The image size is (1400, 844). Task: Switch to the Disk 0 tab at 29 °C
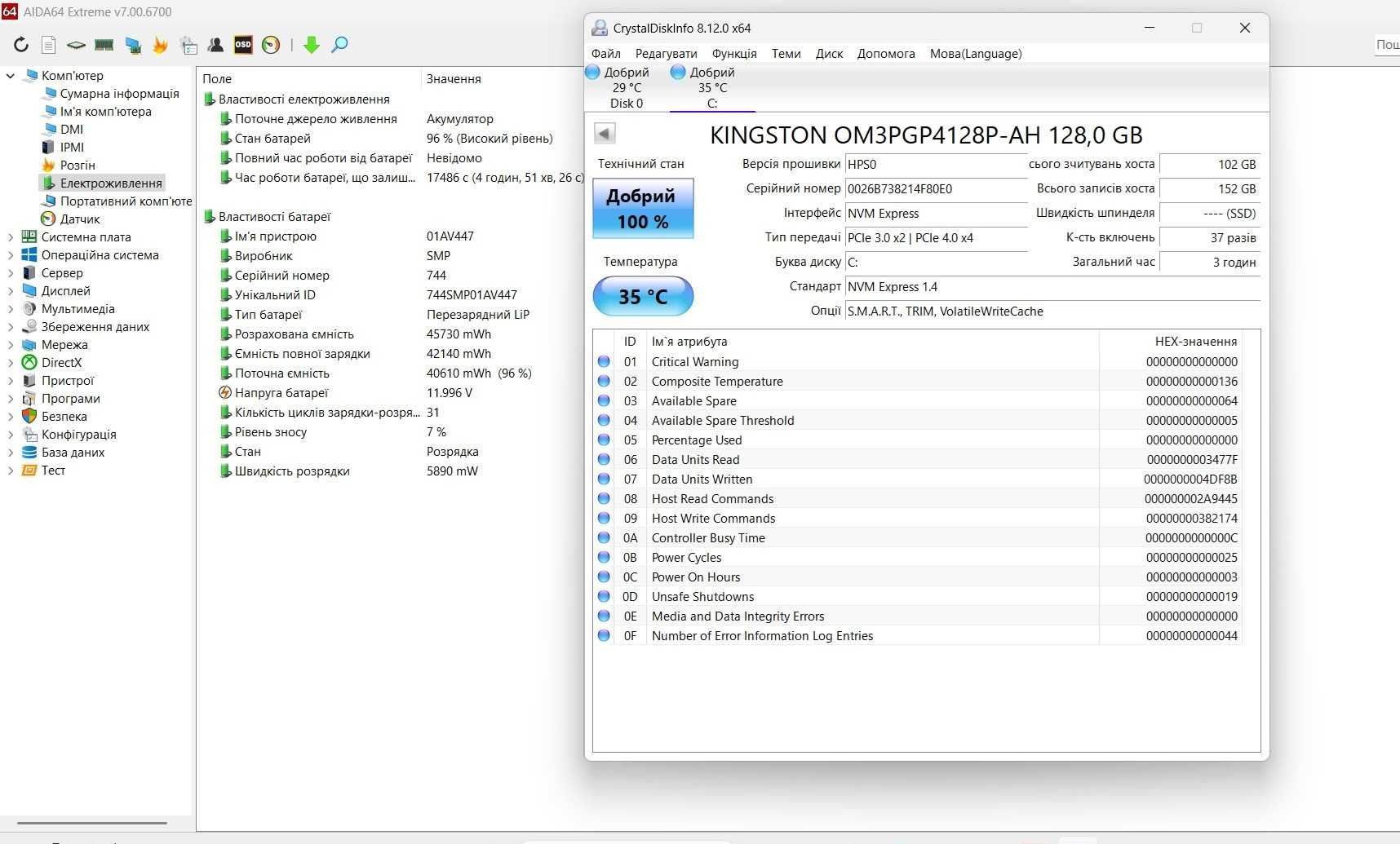tap(627, 87)
